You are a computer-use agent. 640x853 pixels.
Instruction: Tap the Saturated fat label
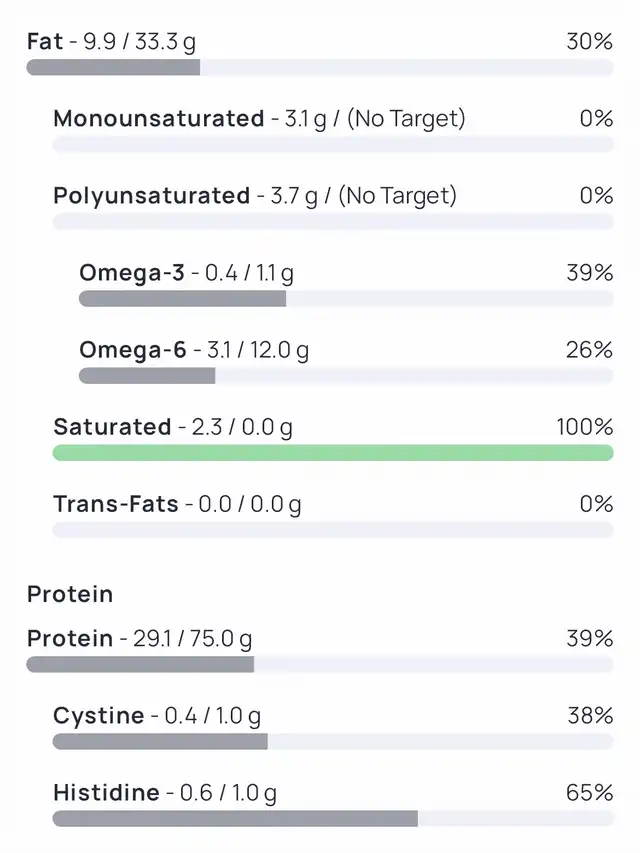(x=172, y=427)
